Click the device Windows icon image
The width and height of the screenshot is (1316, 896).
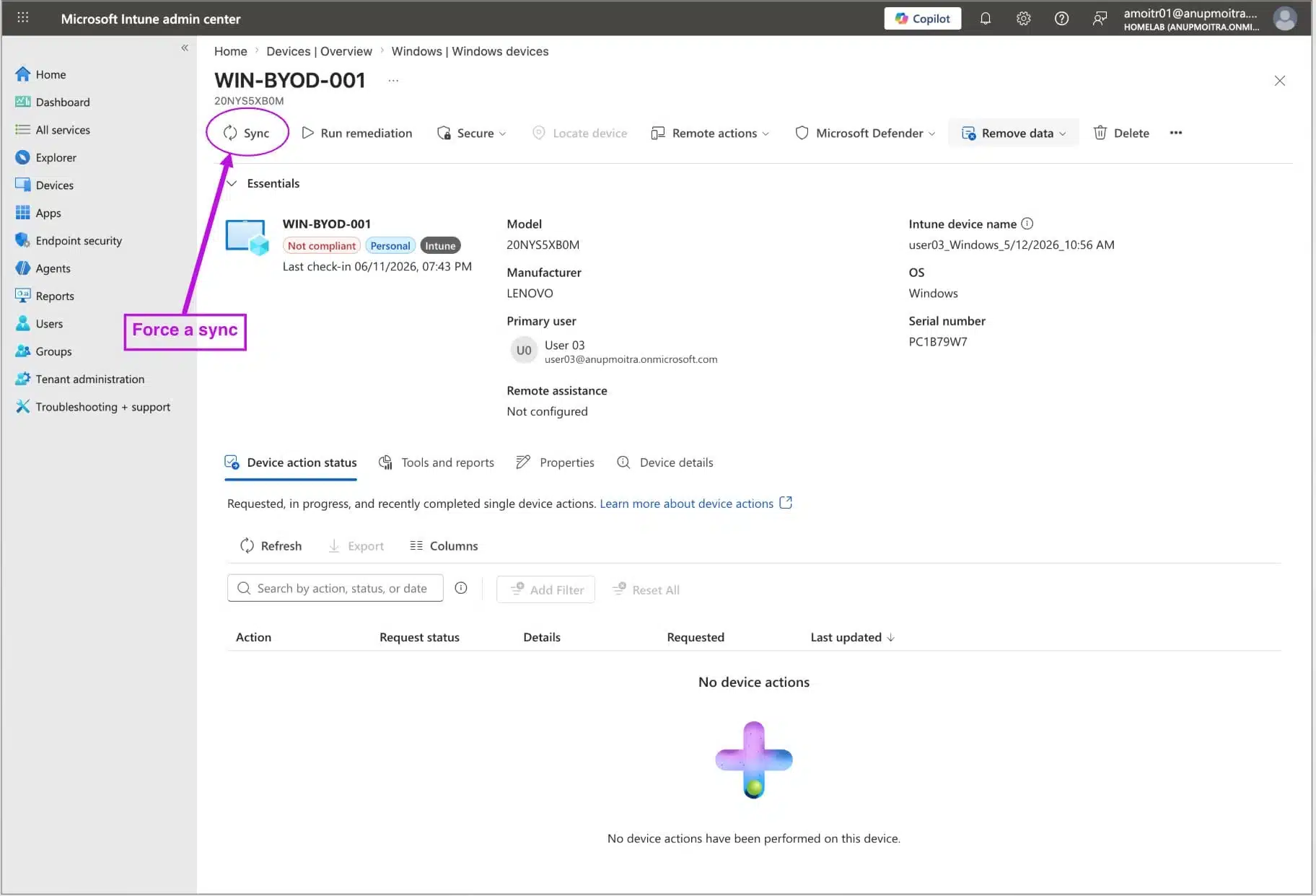tap(247, 237)
